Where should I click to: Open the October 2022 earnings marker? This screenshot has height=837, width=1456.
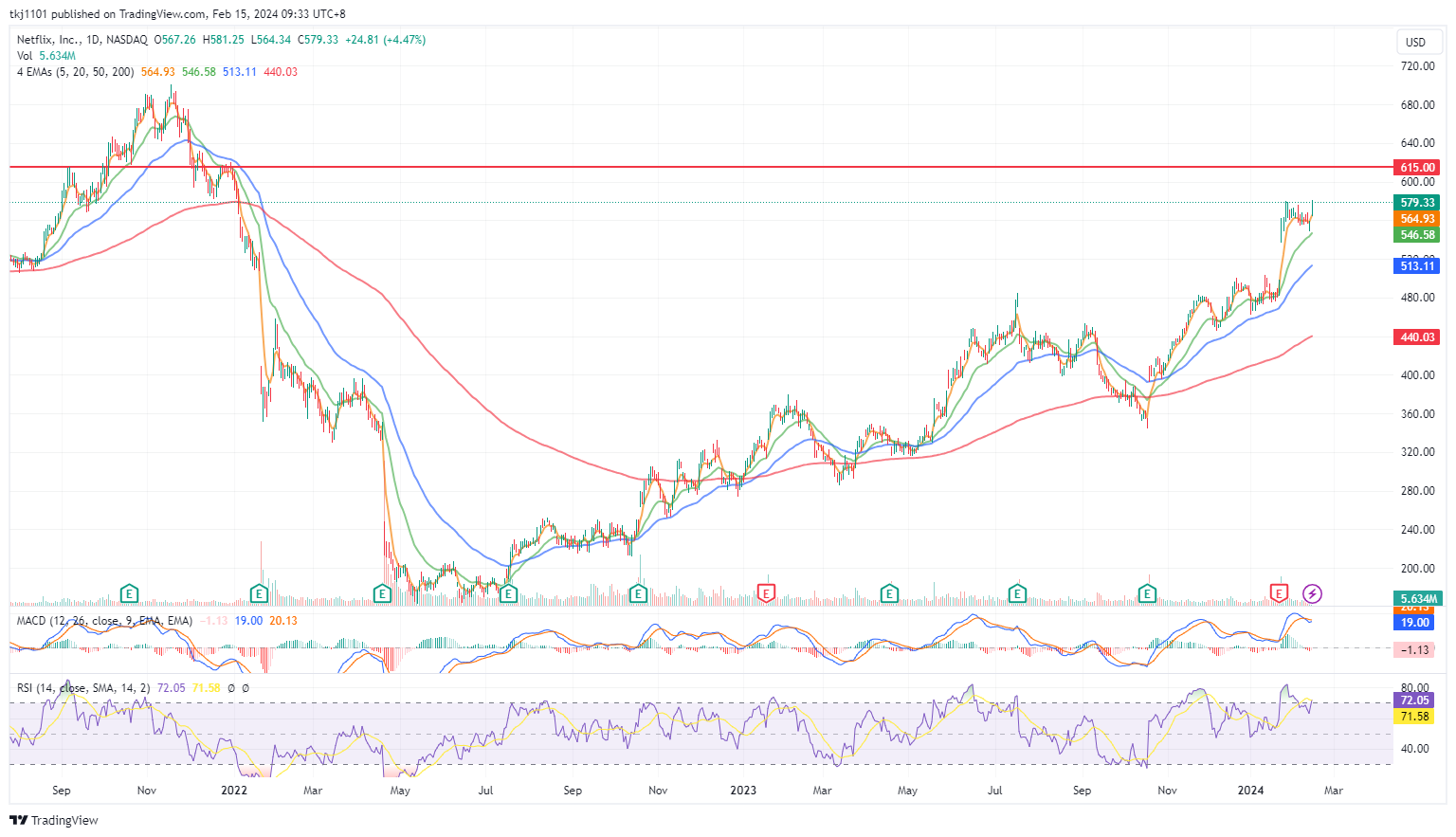pyautogui.click(x=638, y=594)
